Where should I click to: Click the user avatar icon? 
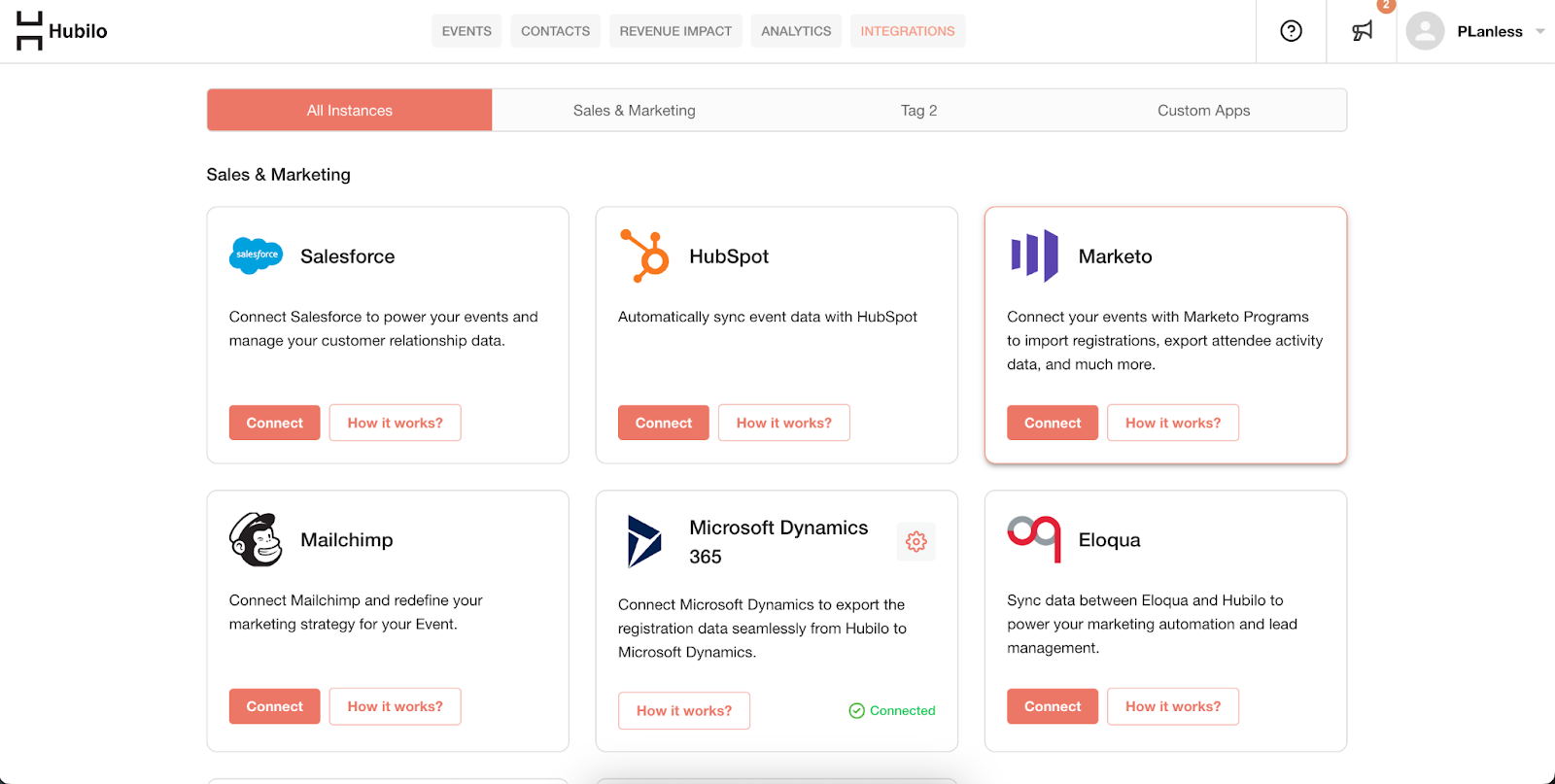coord(1425,31)
